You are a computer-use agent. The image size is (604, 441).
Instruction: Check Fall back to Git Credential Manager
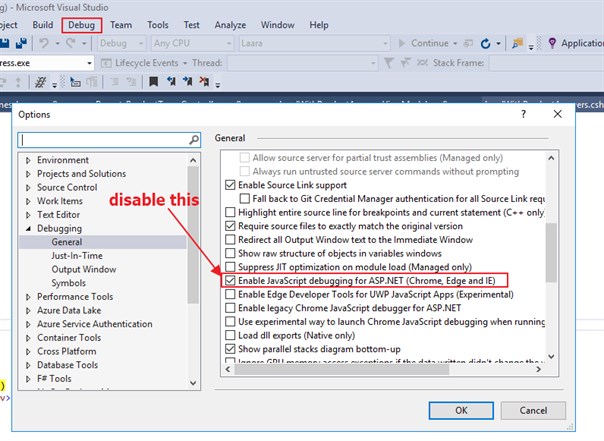pos(244,198)
